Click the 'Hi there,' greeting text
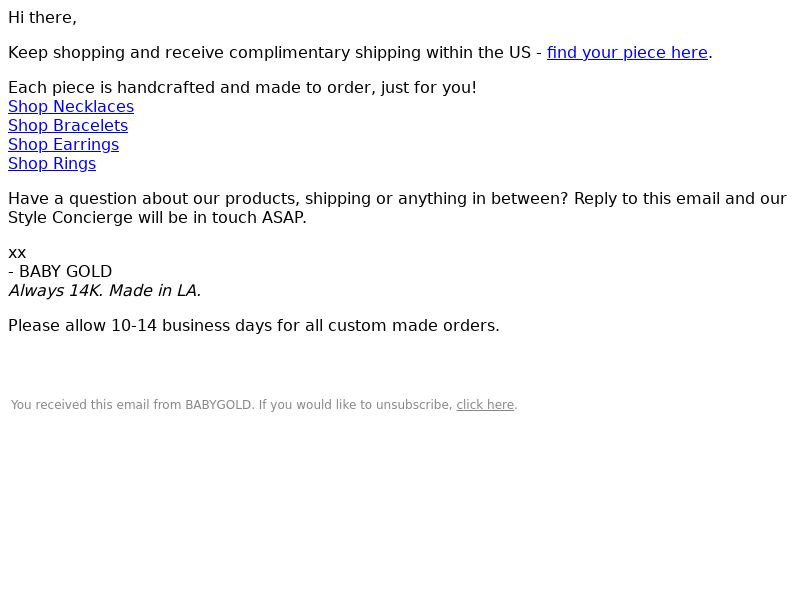The height and width of the screenshot is (600, 800). [42, 18]
